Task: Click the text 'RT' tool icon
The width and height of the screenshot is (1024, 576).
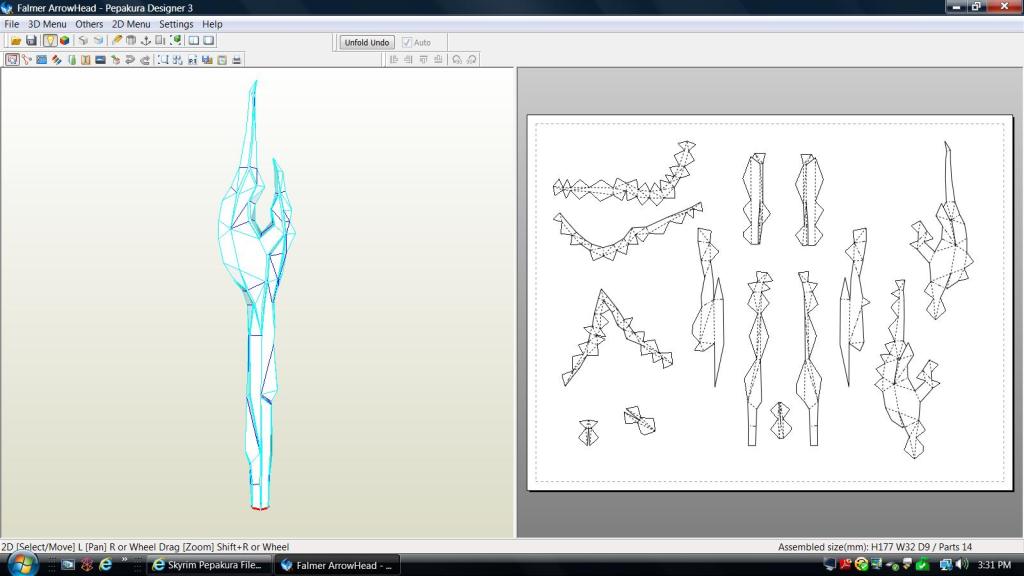Action: 192,60
